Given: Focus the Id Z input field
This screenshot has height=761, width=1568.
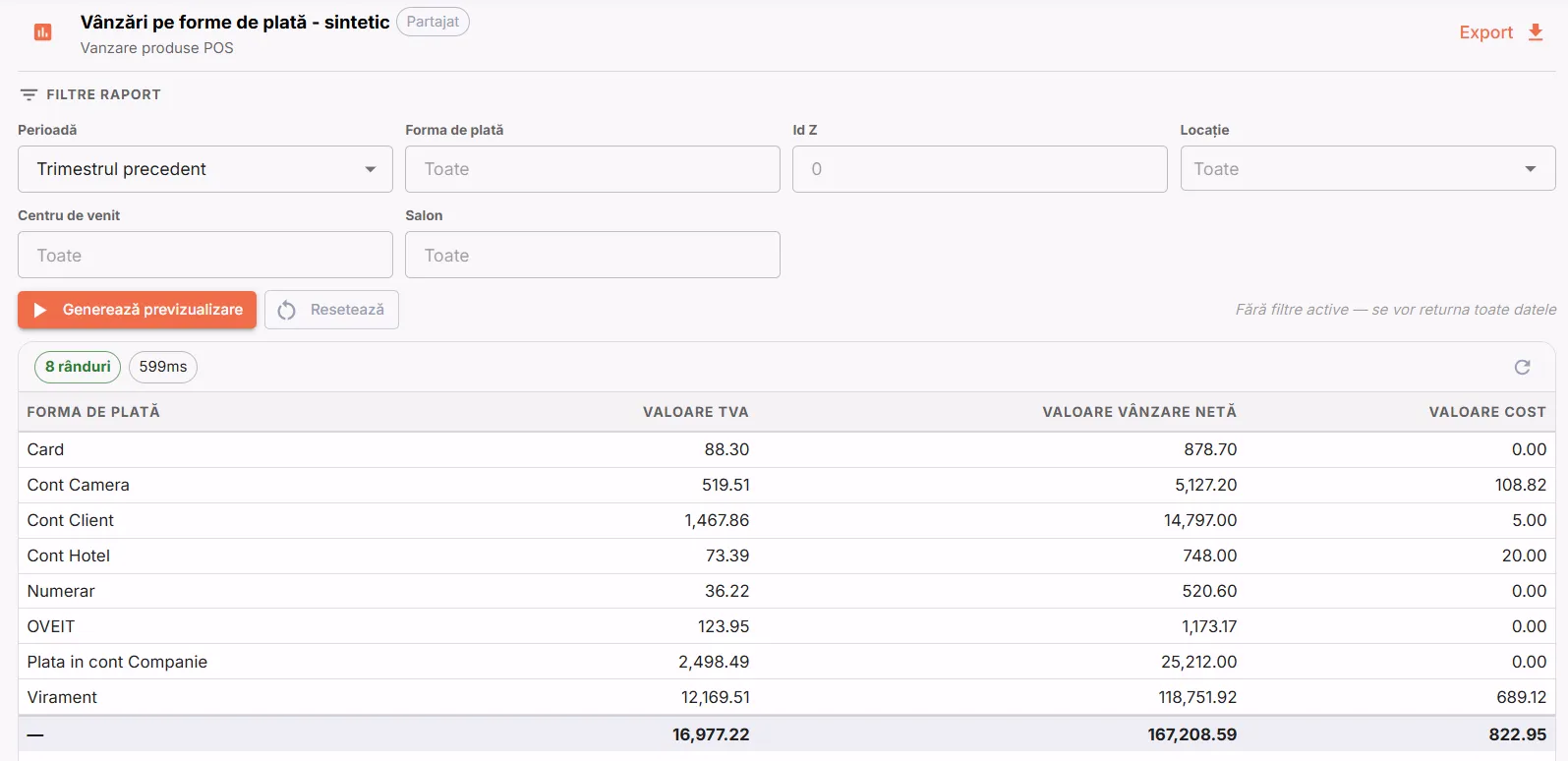Looking at the screenshot, I should coord(980,169).
